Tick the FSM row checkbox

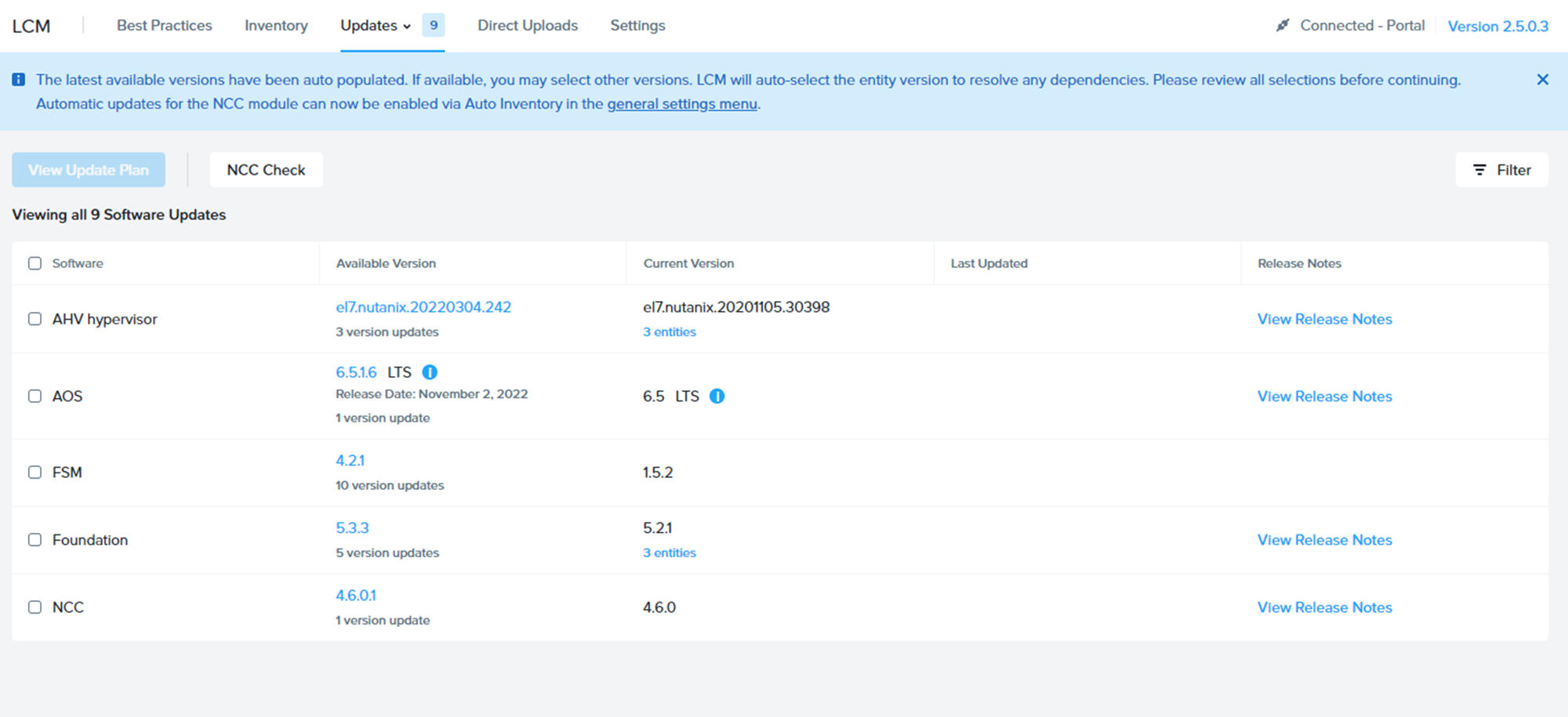34,472
